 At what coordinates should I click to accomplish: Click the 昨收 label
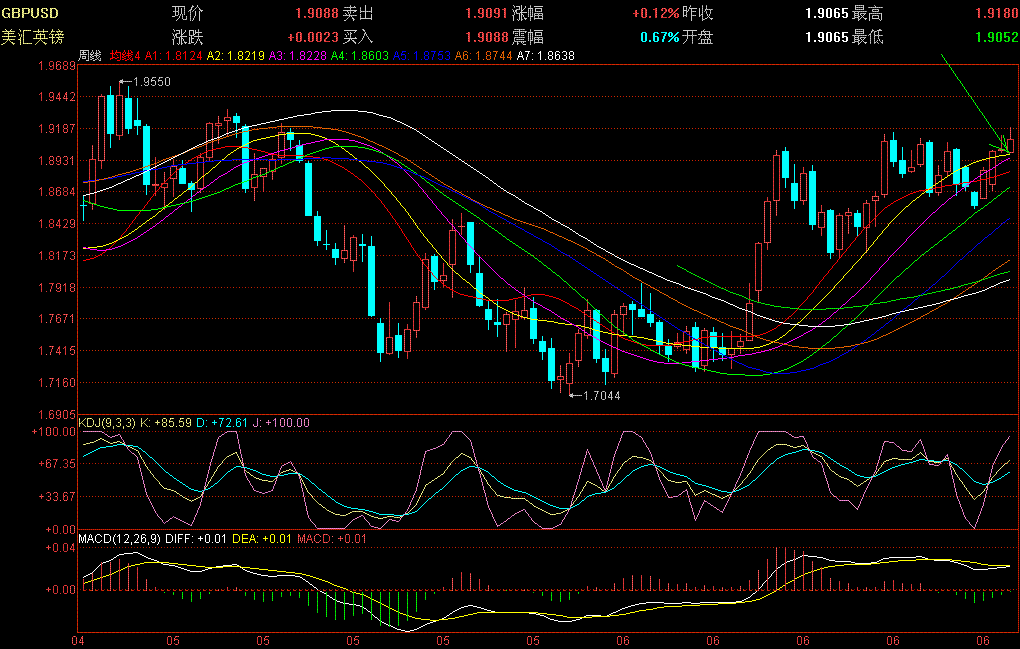tap(697, 13)
